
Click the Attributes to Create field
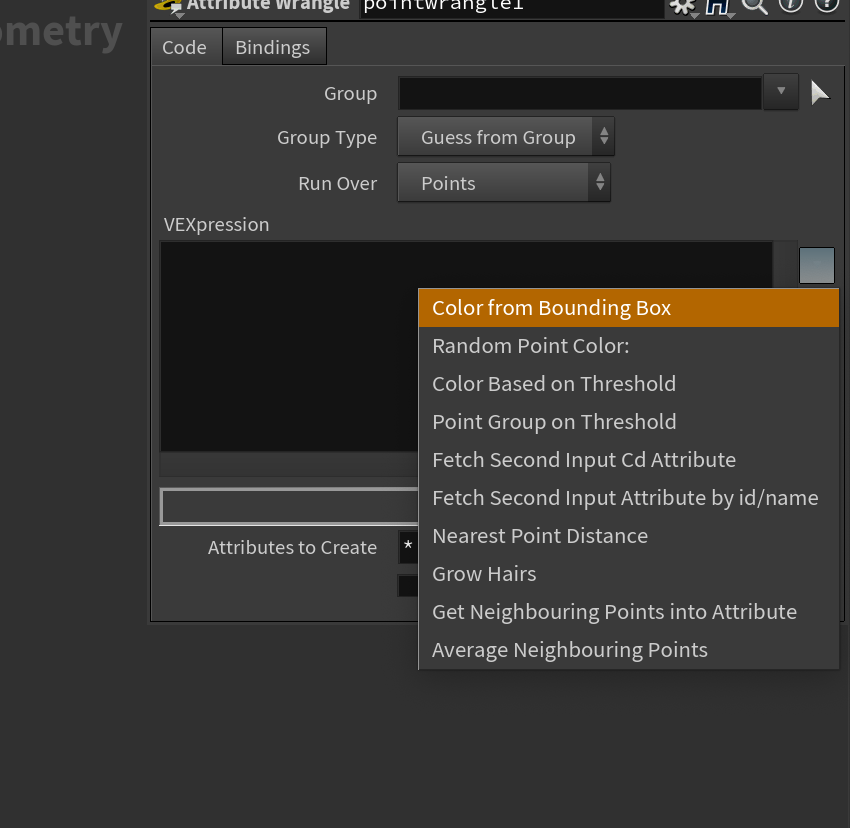(408, 547)
